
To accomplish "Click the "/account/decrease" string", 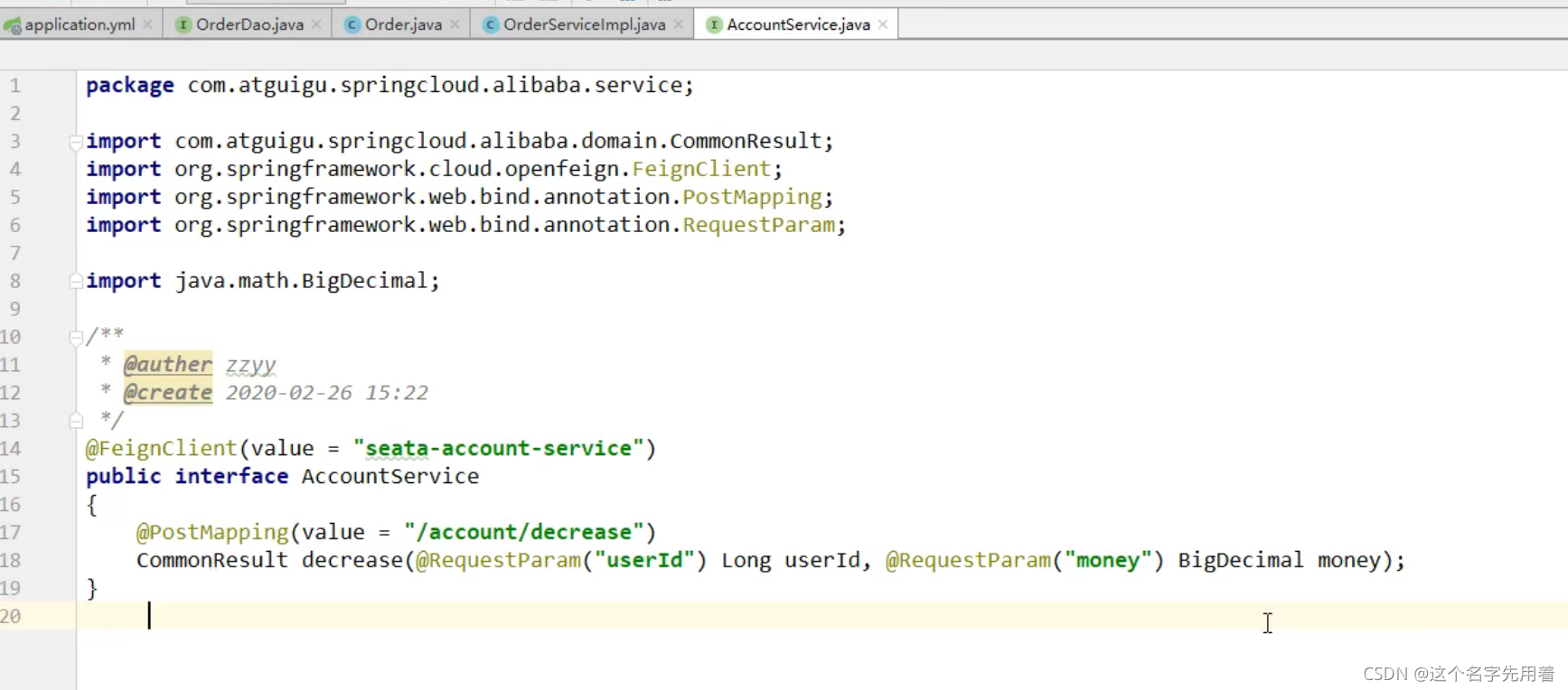I will click(x=523, y=532).
